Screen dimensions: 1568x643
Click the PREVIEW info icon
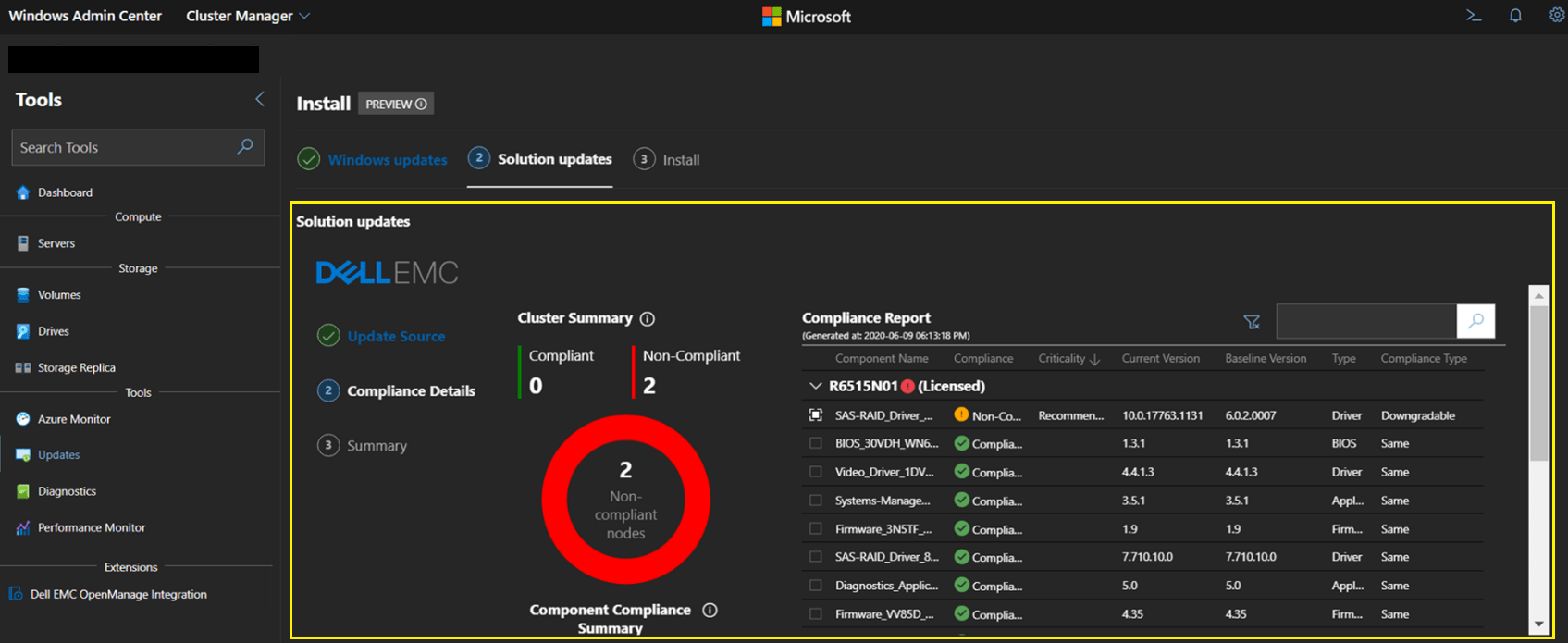point(421,104)
